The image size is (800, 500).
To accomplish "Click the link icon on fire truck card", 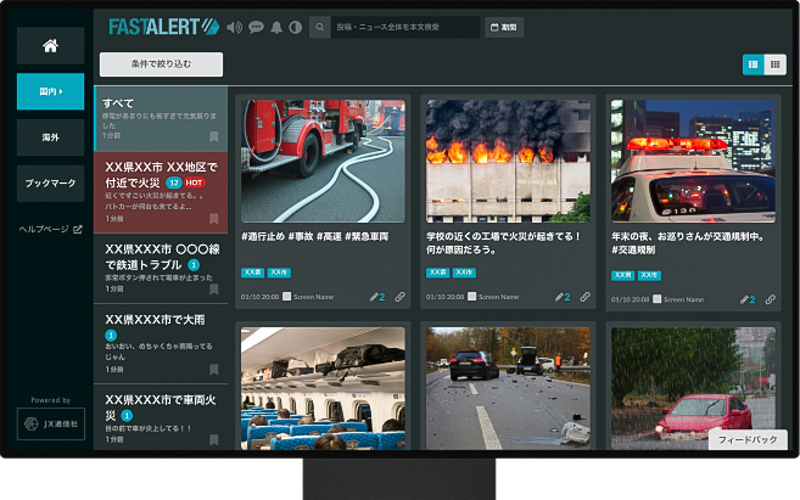I will click(x=400, y=297).
